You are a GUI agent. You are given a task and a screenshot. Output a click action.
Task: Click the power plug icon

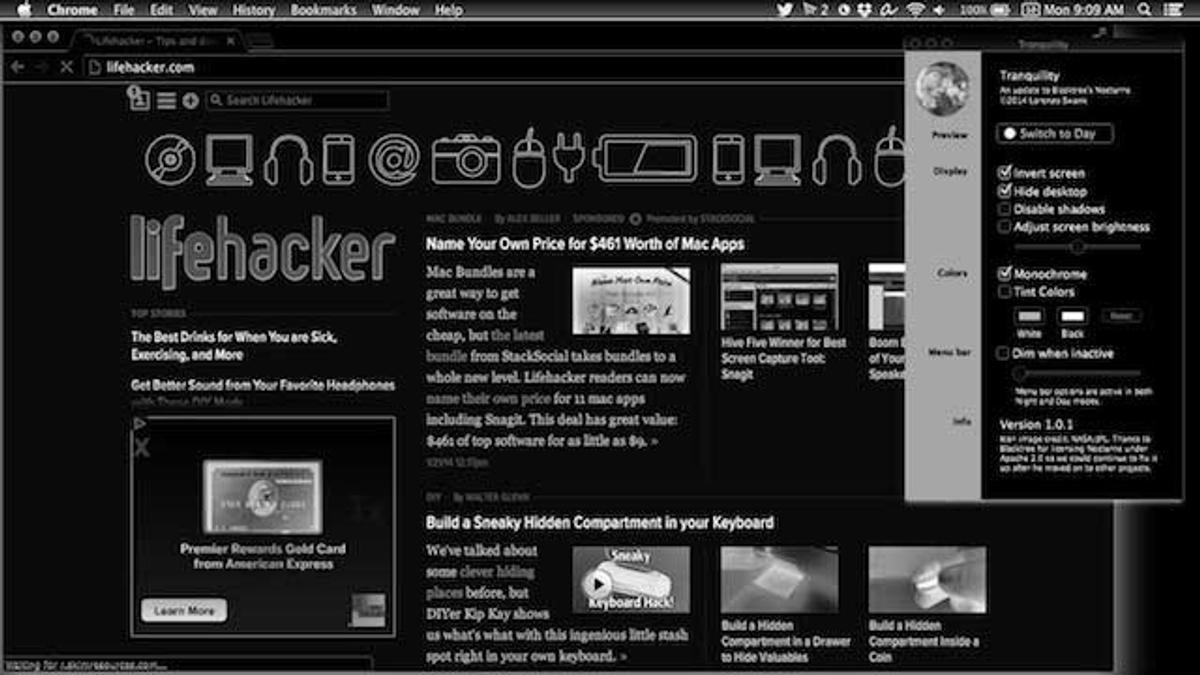568,159
